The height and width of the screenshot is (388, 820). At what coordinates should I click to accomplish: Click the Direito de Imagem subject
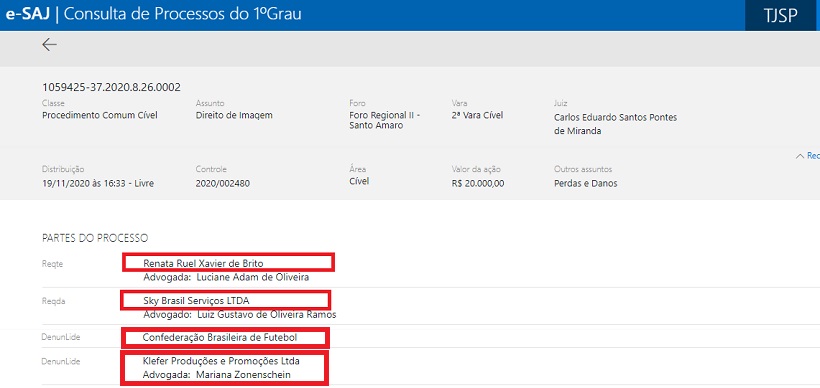coord(234,115)
